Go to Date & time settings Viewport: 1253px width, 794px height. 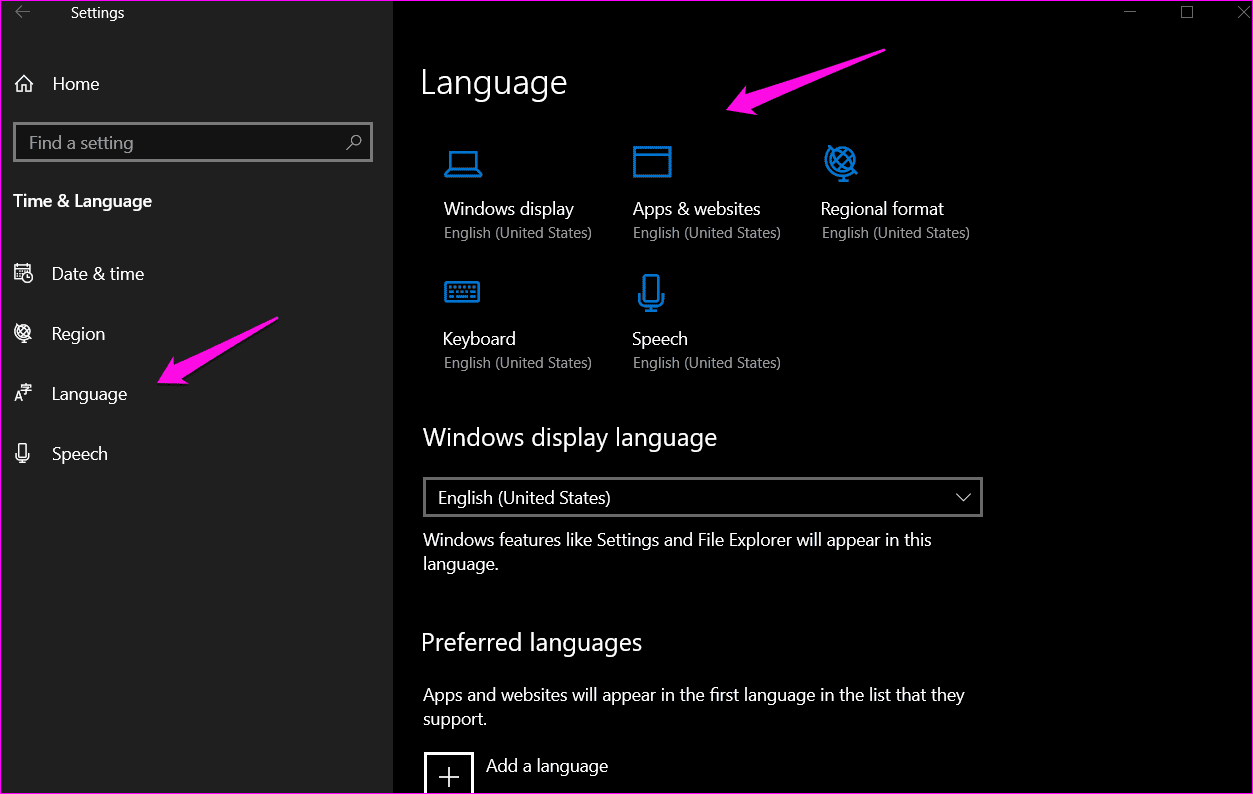pos(98,274)
